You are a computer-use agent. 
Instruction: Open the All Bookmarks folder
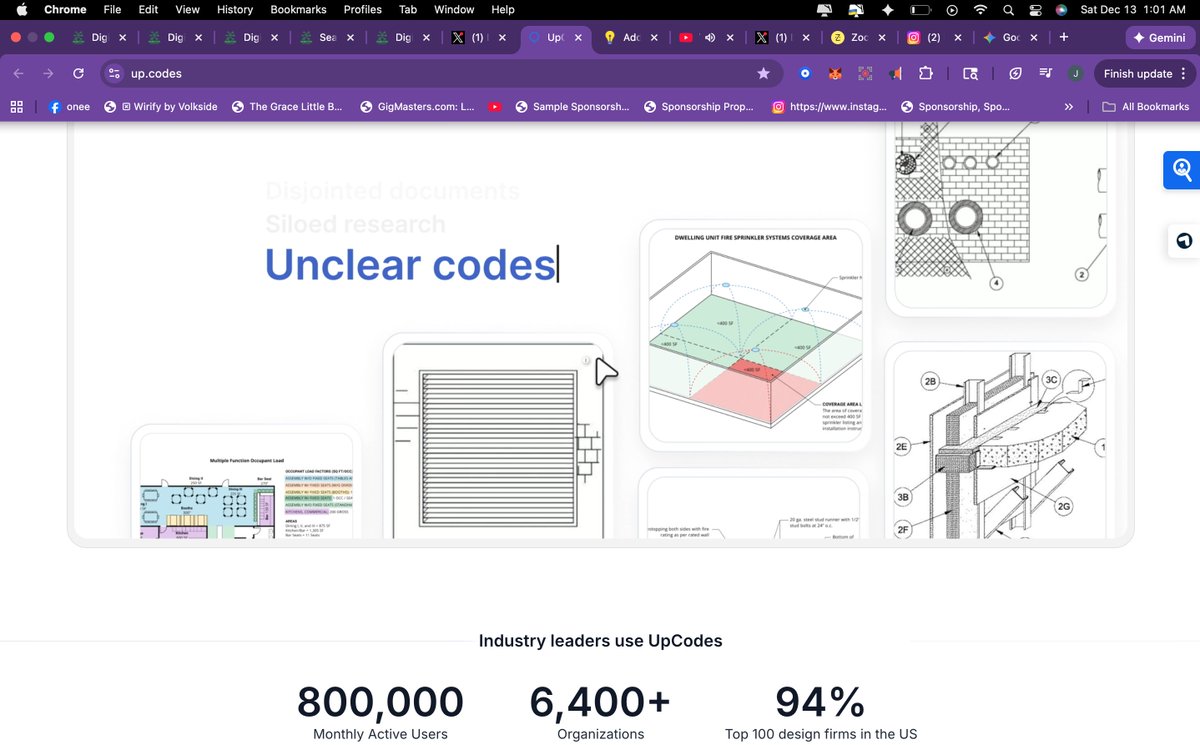tap(1146, 106)
